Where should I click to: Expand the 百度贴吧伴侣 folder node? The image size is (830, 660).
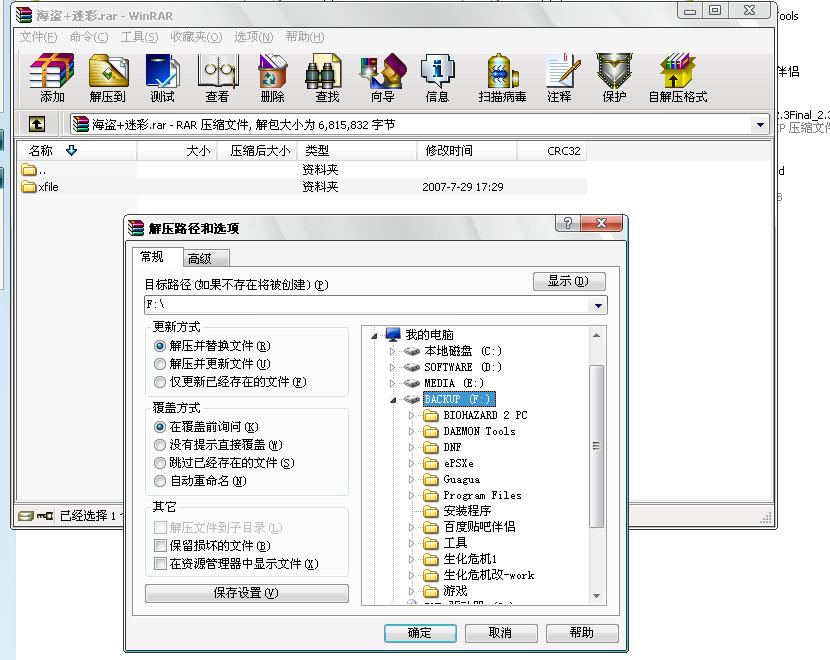point(411,527)
